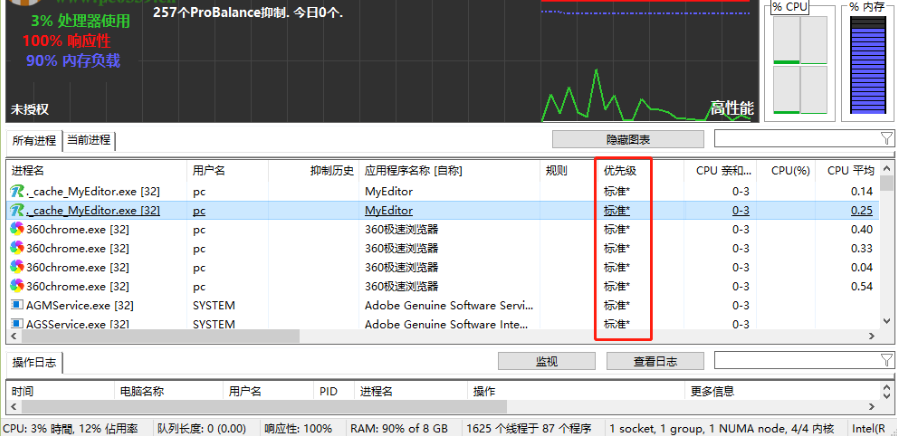
Task: Sort by the 用户名 column in the process list
Action: (228, 171)
